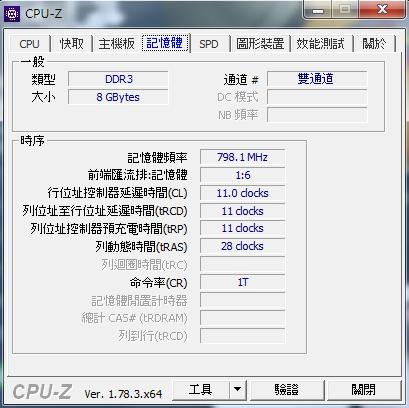Open the 效能測試 tab
Screen dimensions: 409x408
tap(321, 44)
